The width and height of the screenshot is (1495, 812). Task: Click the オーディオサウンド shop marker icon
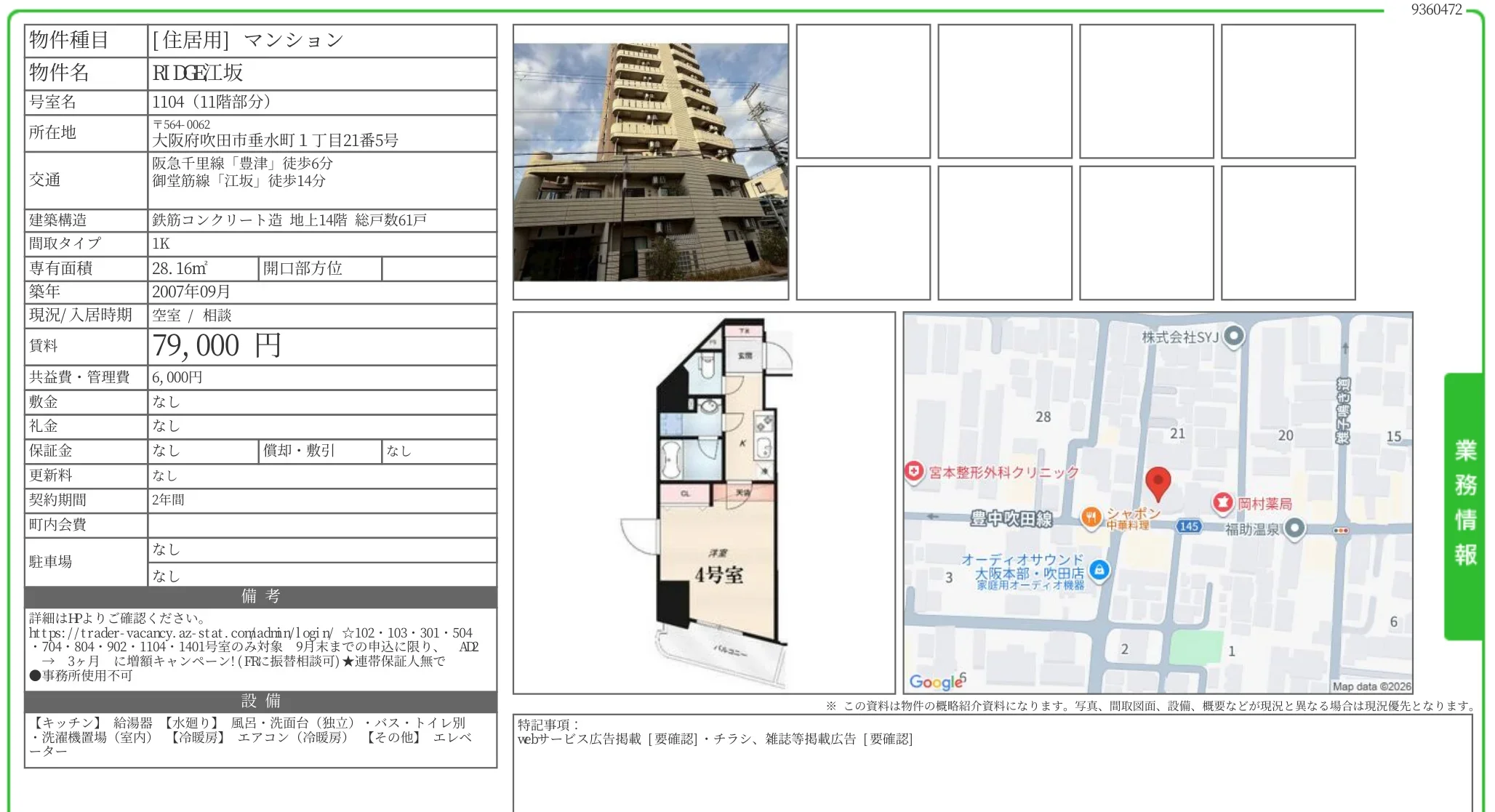1099,570
